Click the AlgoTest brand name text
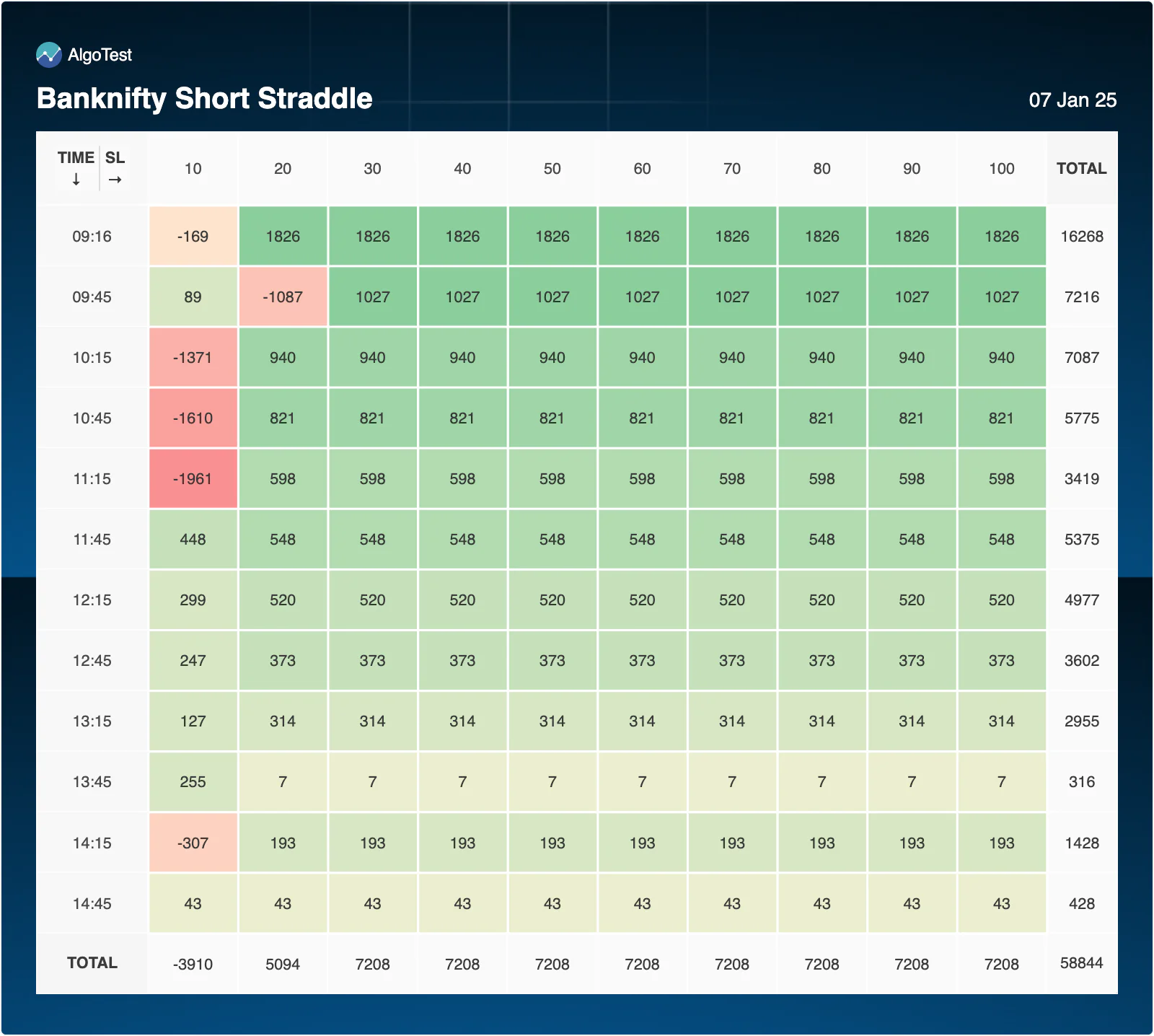This screenshot has height=1036, width=1154. pos(100,55)
